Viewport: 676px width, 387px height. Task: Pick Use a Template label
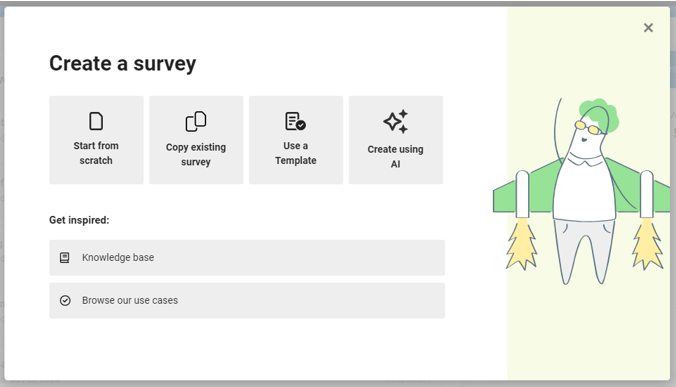[x=296, y=153]
